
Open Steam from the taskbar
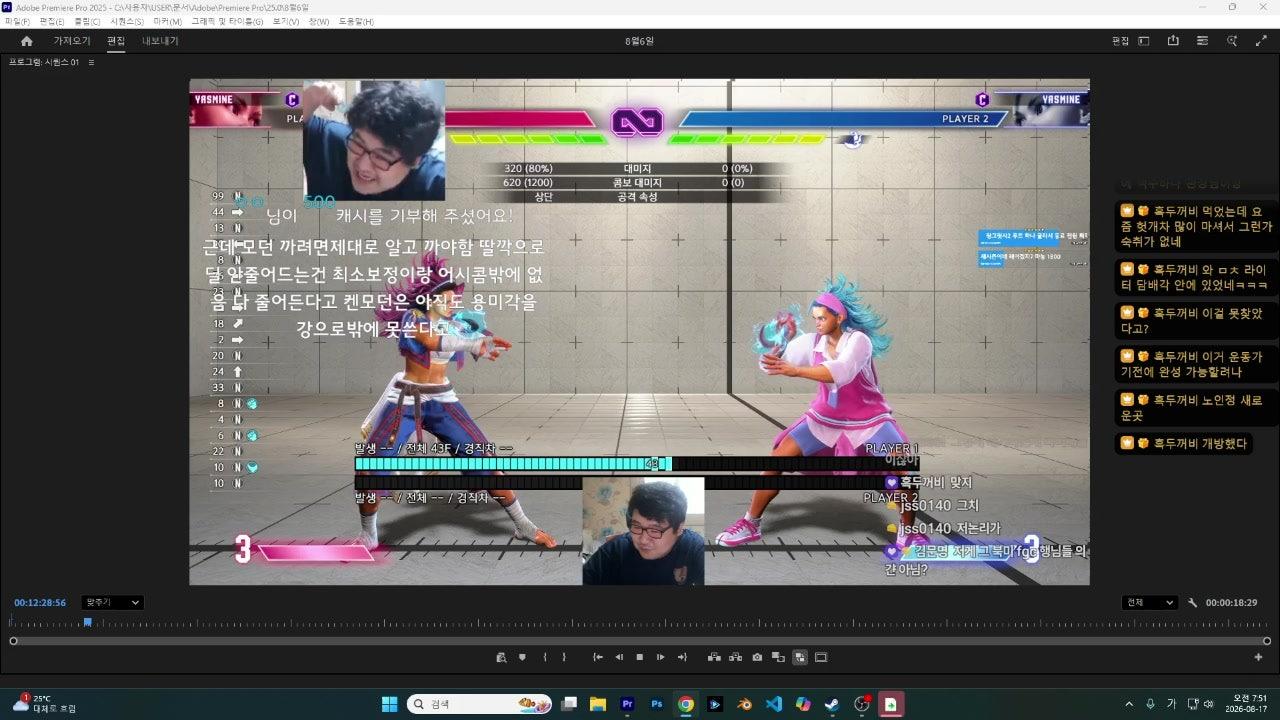click(x=831, y=704)
